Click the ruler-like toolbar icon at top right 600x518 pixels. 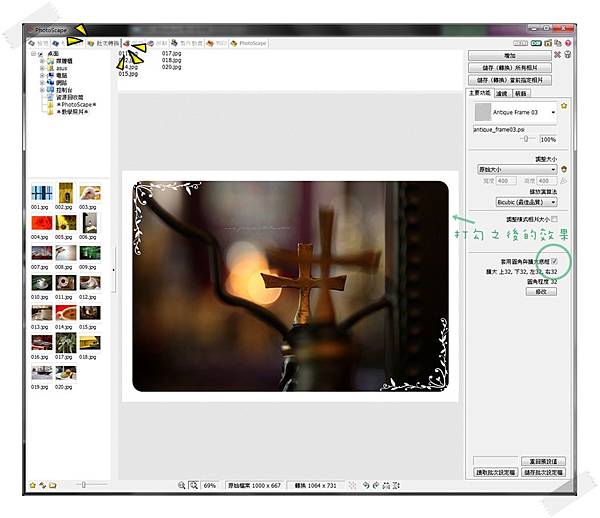(520, 43)
